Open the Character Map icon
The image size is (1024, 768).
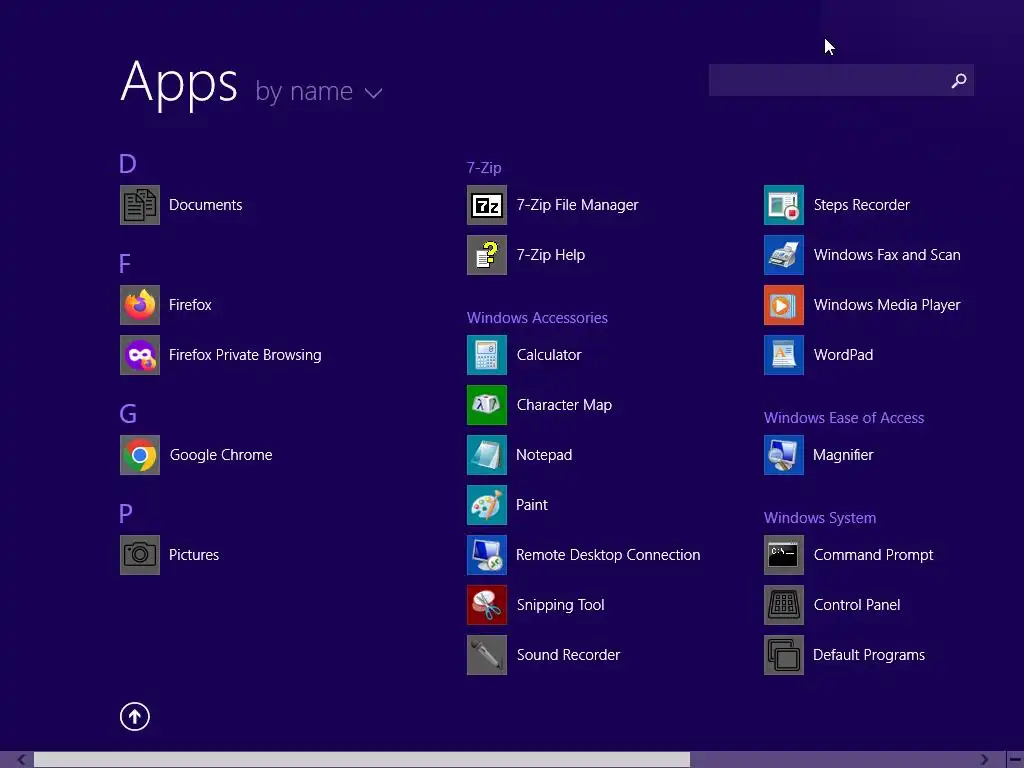[x=487, y=405]
